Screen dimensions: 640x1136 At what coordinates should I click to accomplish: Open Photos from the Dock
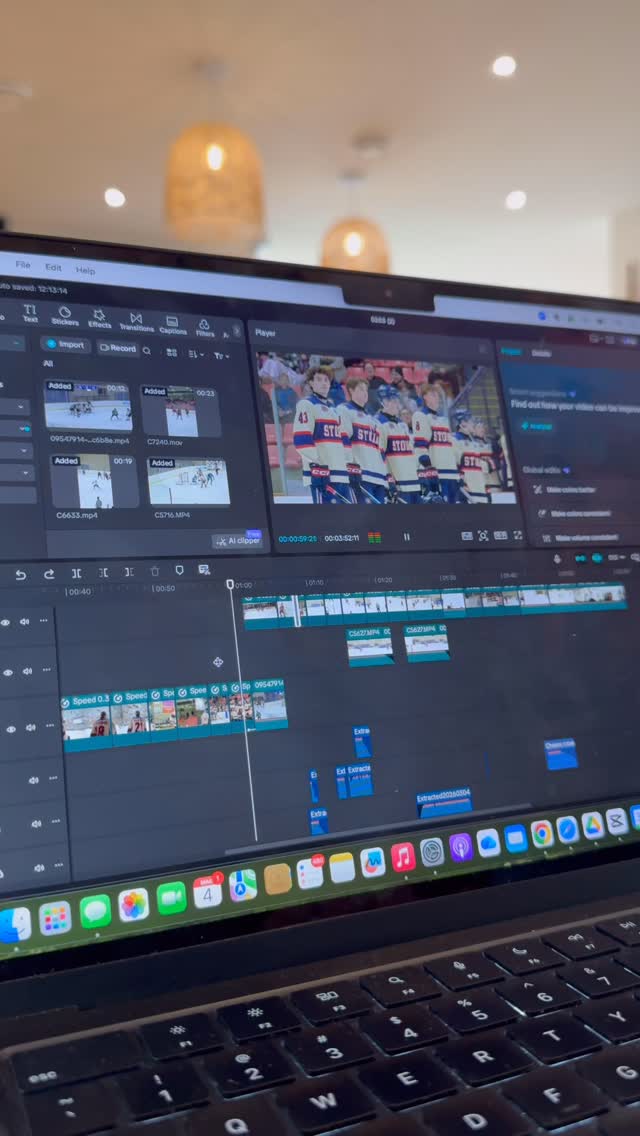coord(133,904)
